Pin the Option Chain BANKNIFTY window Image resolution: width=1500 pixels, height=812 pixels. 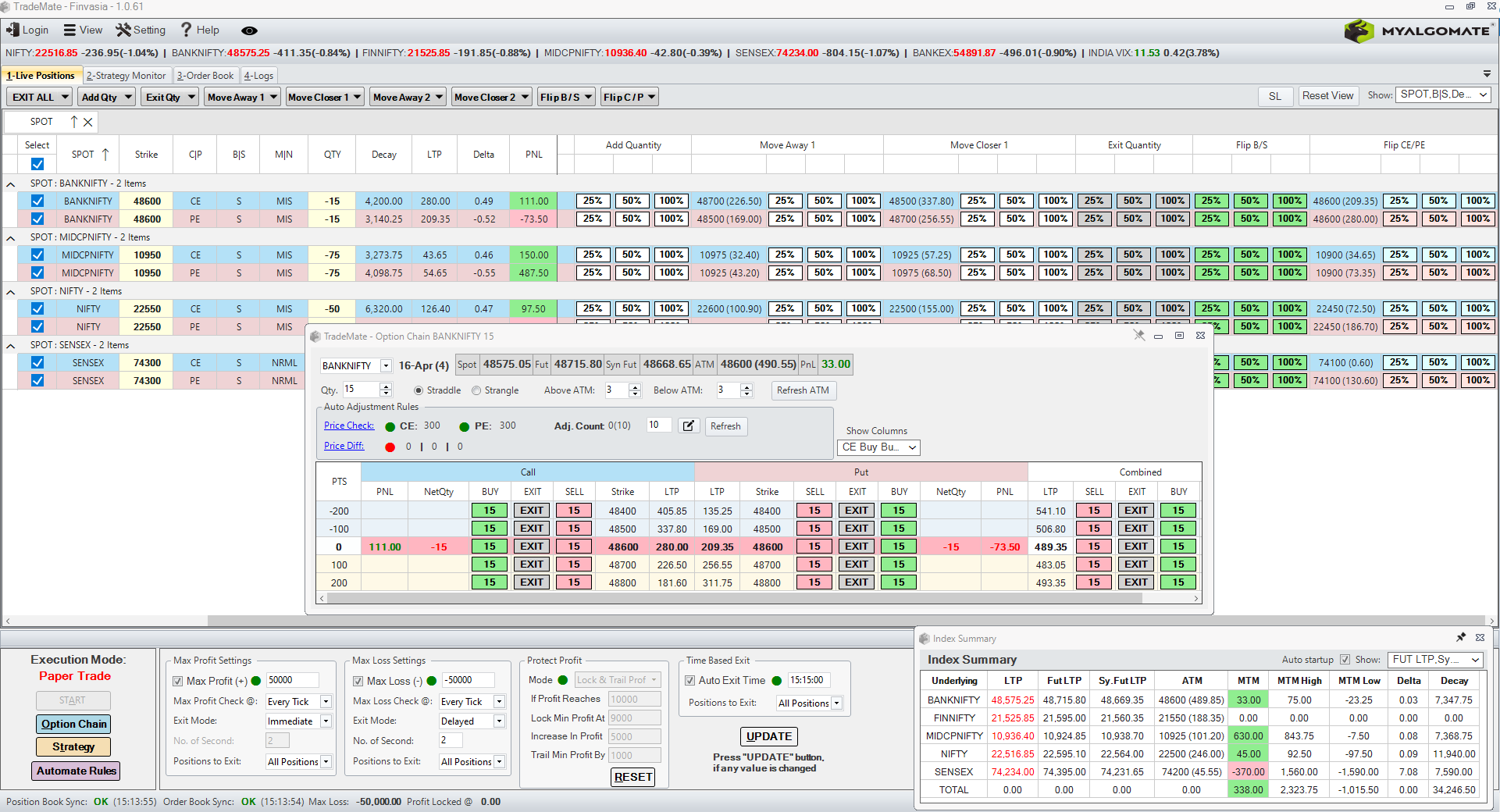coord(1138,336)
